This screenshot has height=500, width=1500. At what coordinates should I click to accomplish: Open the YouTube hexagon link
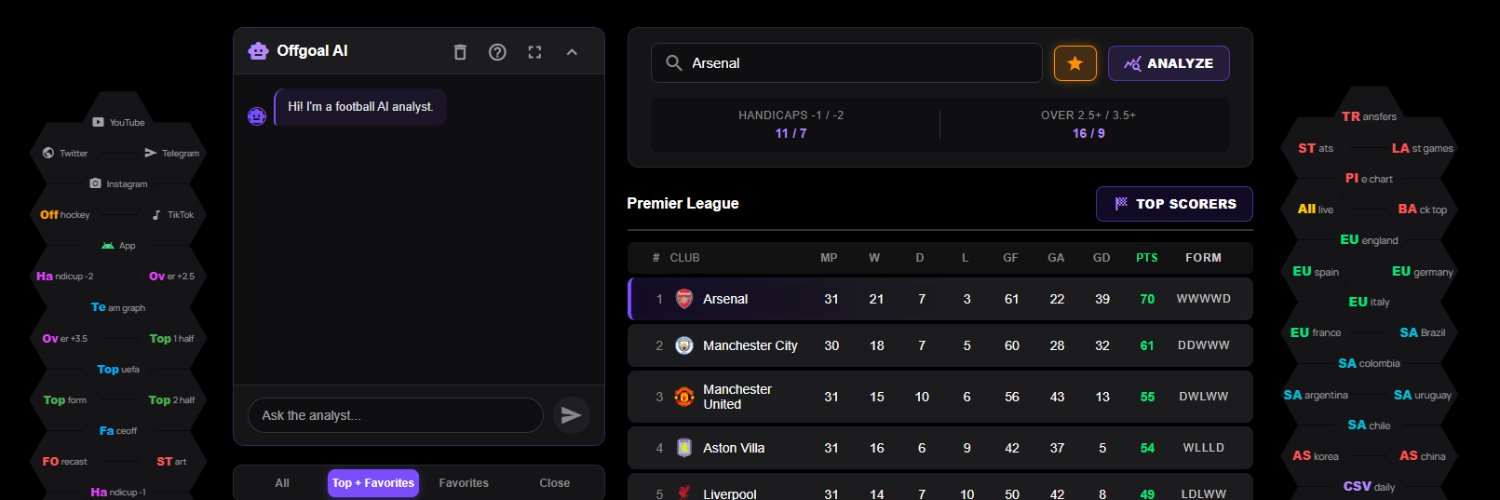coord(119,122)
